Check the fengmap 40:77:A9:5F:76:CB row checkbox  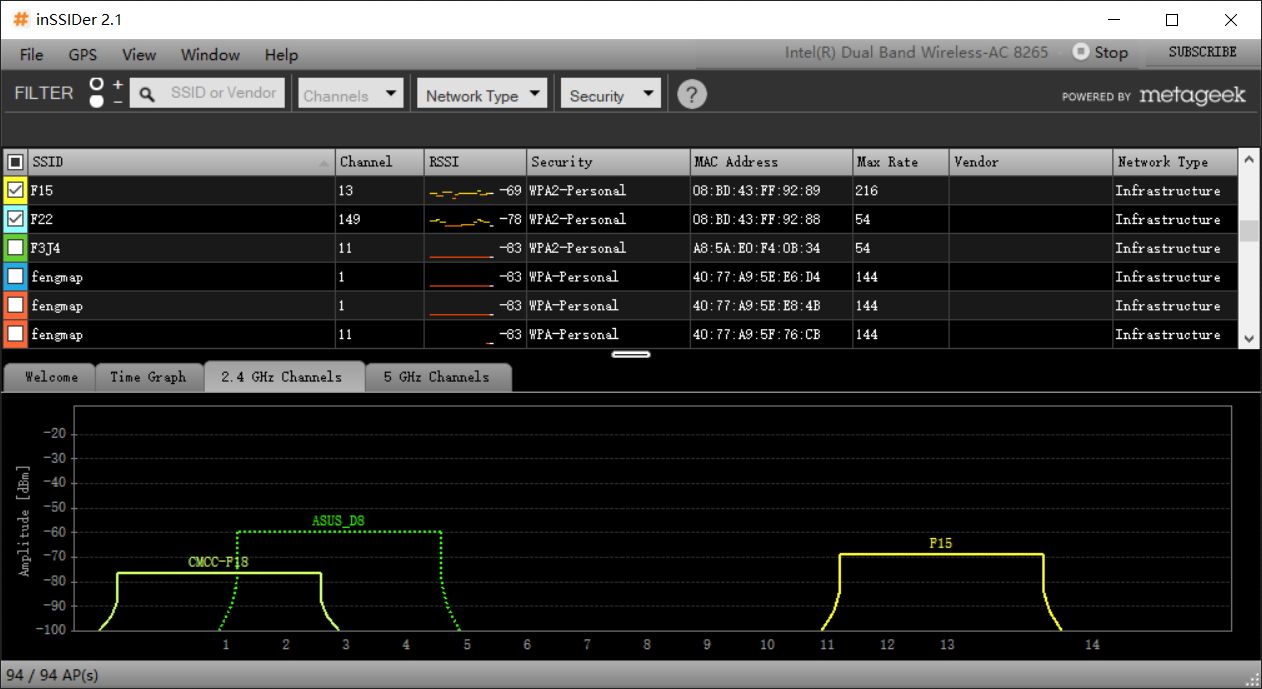tap(15, 334)
